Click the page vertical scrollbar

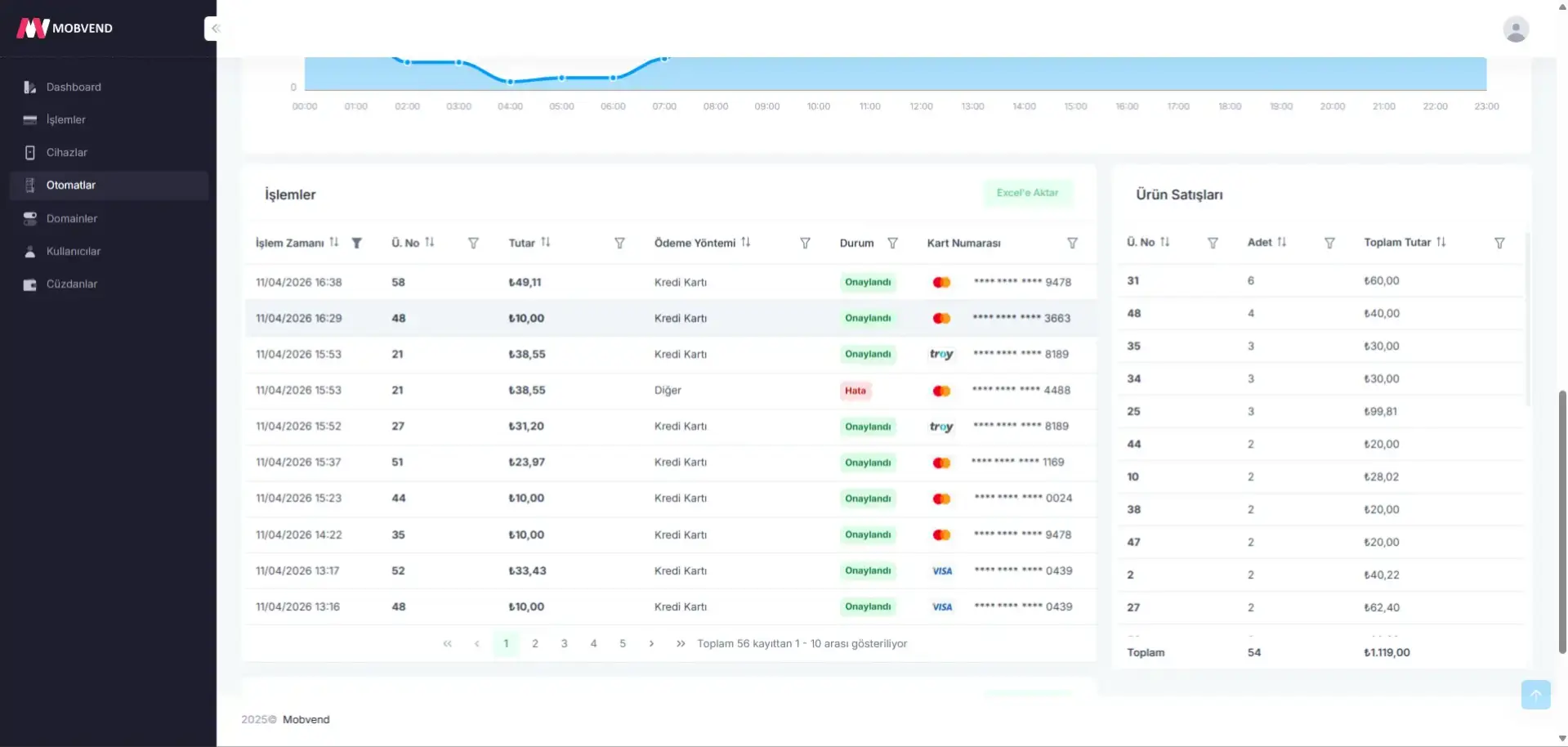1561,523
